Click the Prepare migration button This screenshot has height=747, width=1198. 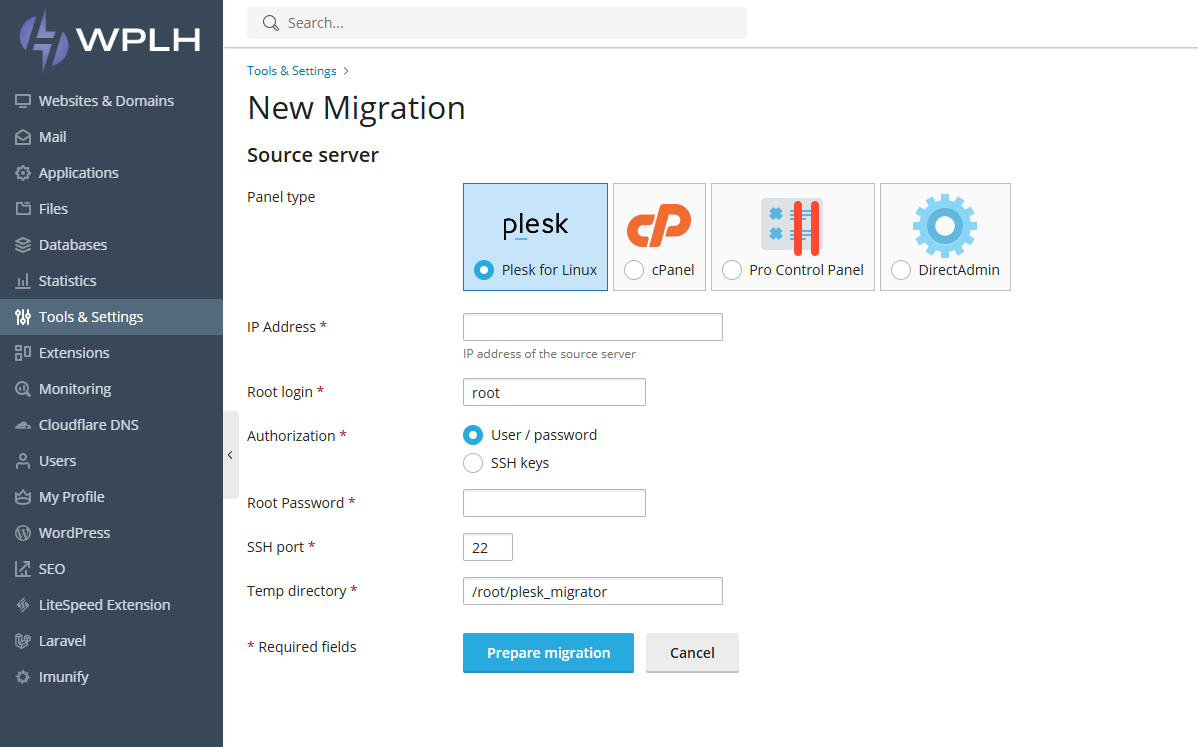pos(548,653)
